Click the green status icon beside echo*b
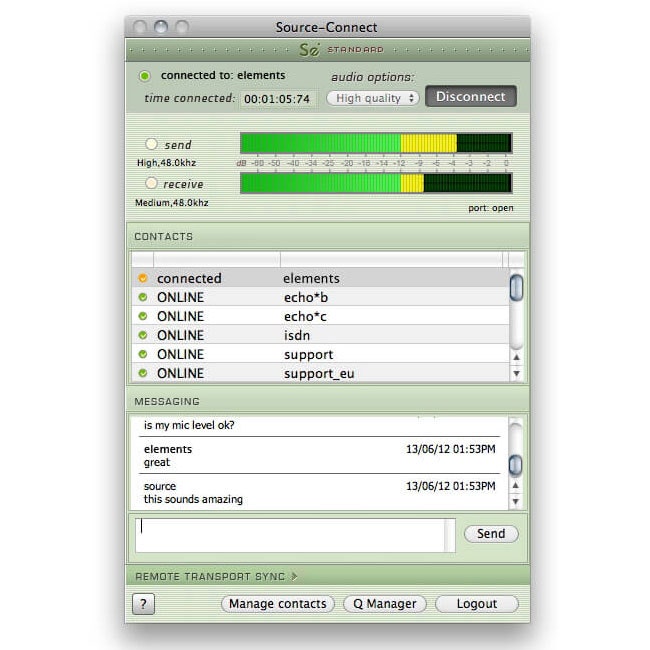 click(x=143, y=297)
